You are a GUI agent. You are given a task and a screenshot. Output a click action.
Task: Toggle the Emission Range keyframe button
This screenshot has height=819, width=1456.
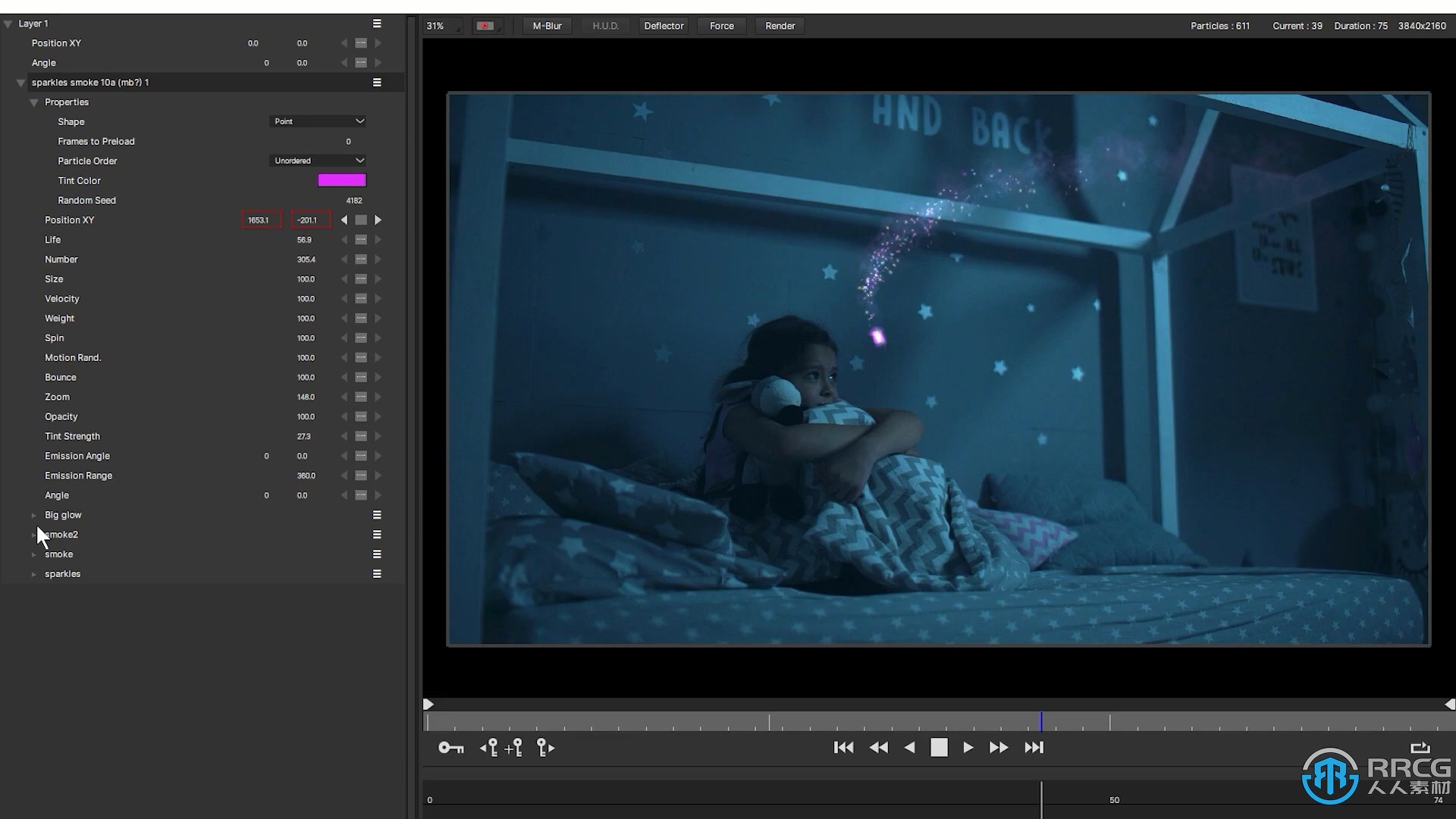tap(361, 476)
